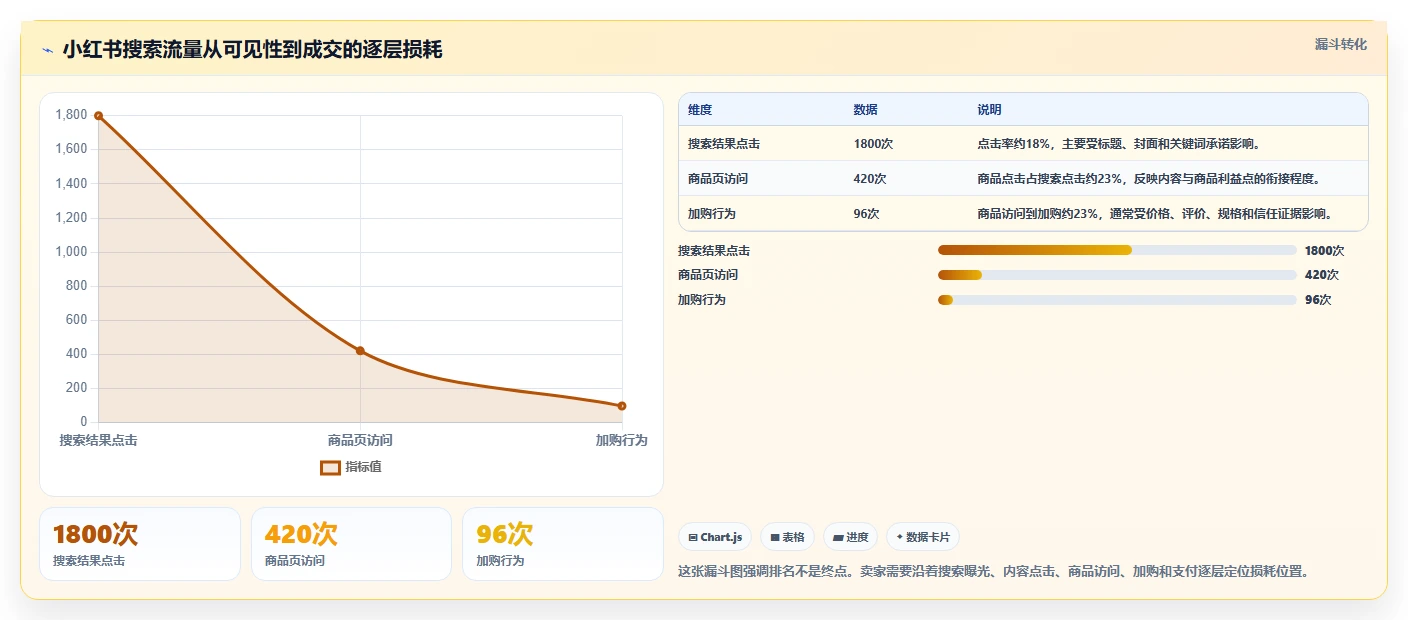Click the 96次 progress bar value
1408x620 pixels.
tap(1318, 300)
